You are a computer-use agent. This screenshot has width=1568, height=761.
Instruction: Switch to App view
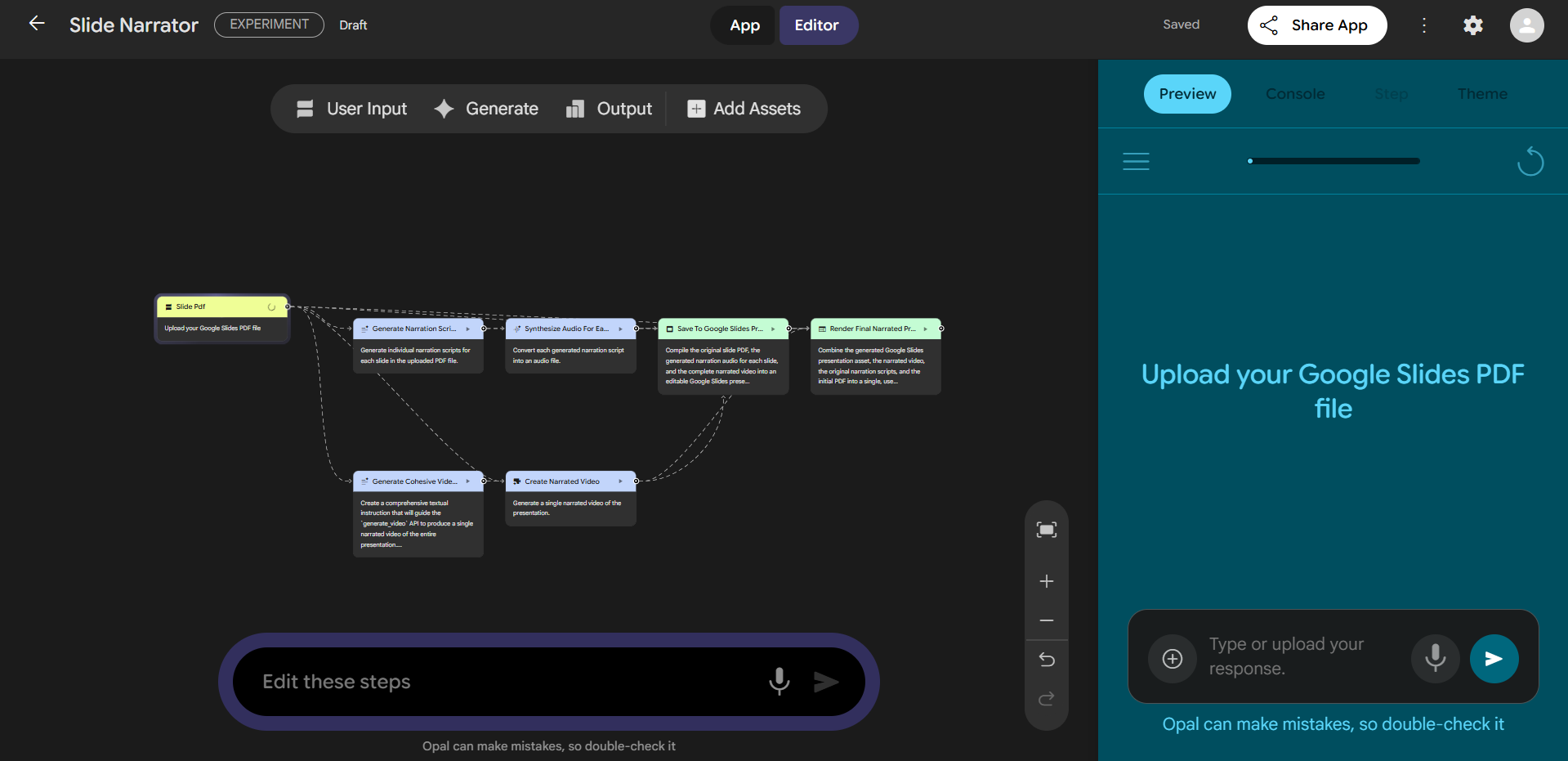[x=744, y=25]
